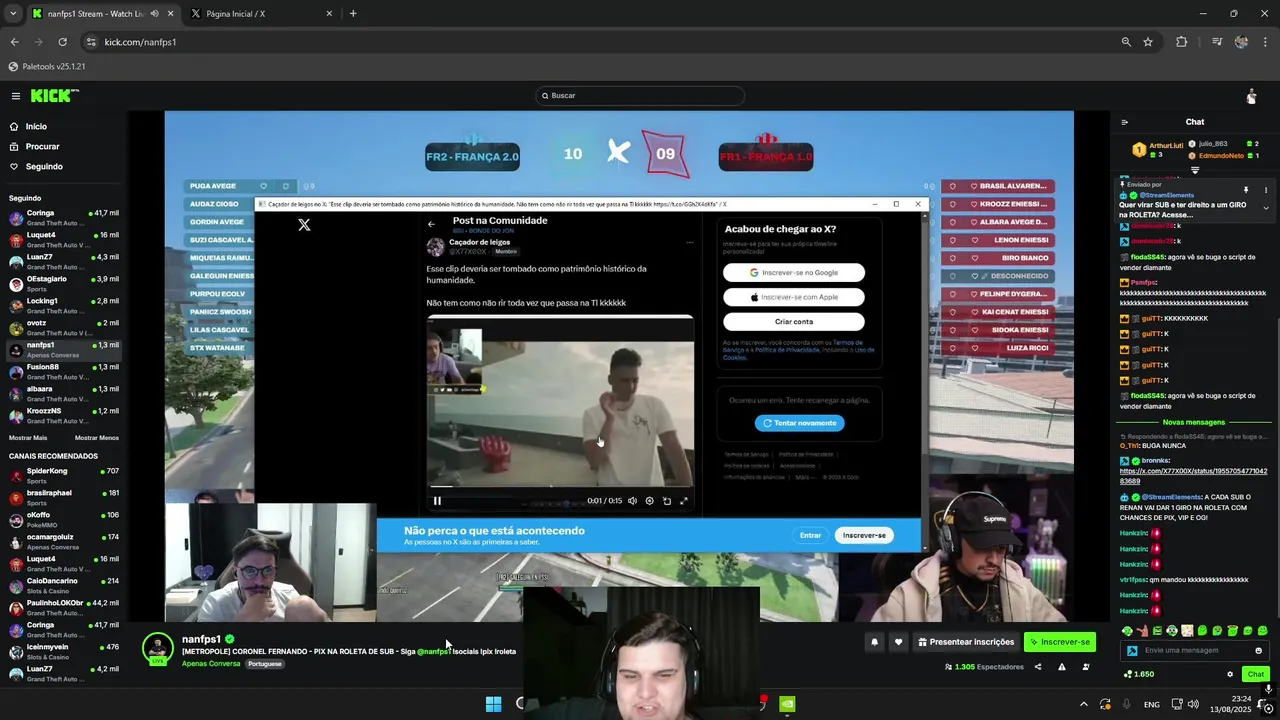Bookmark this page with star icon
The image size is (1280, 720).
pos(1148,42)
